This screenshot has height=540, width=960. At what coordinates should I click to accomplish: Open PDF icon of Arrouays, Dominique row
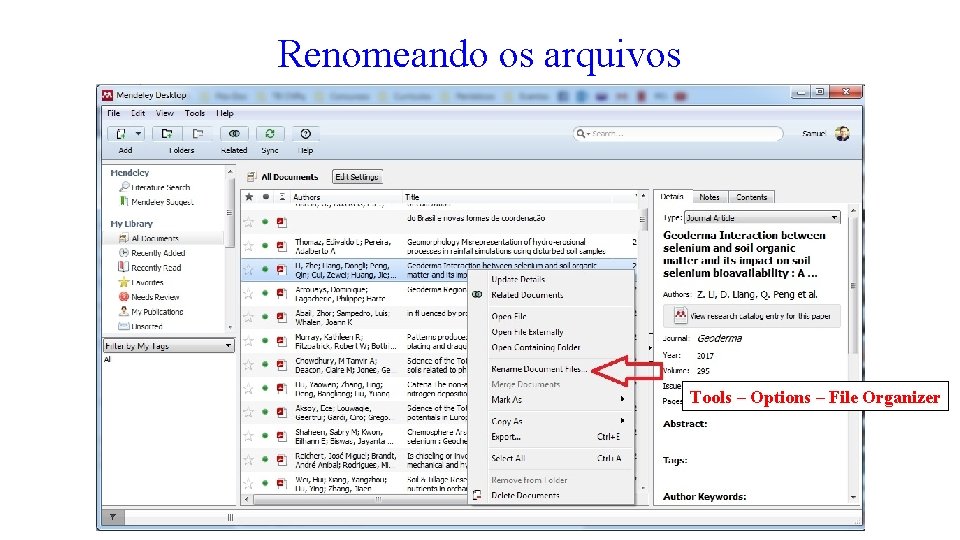pos(282,294)
